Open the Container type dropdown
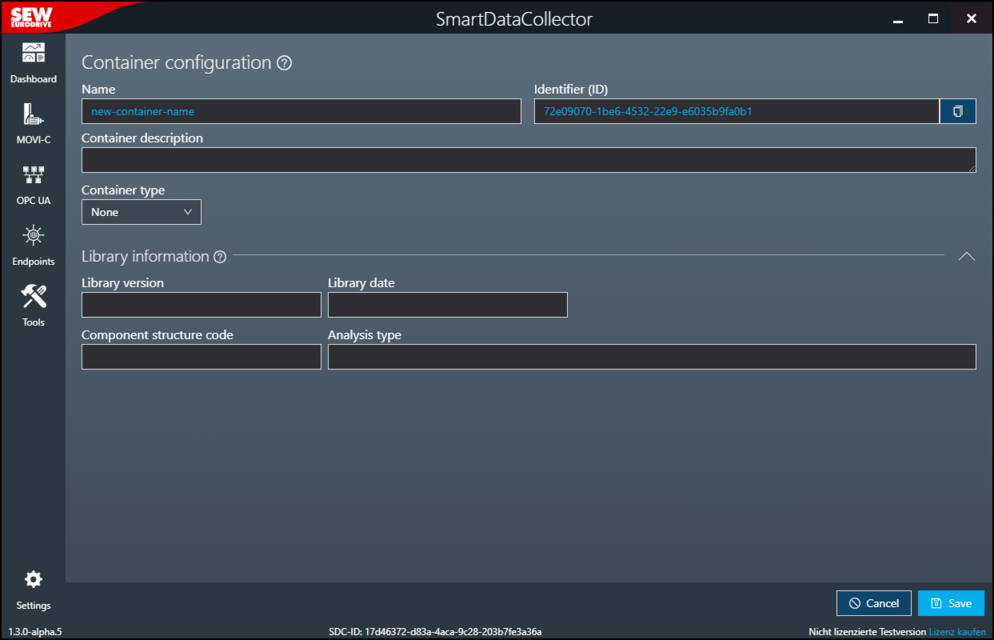 coord(141,212)
